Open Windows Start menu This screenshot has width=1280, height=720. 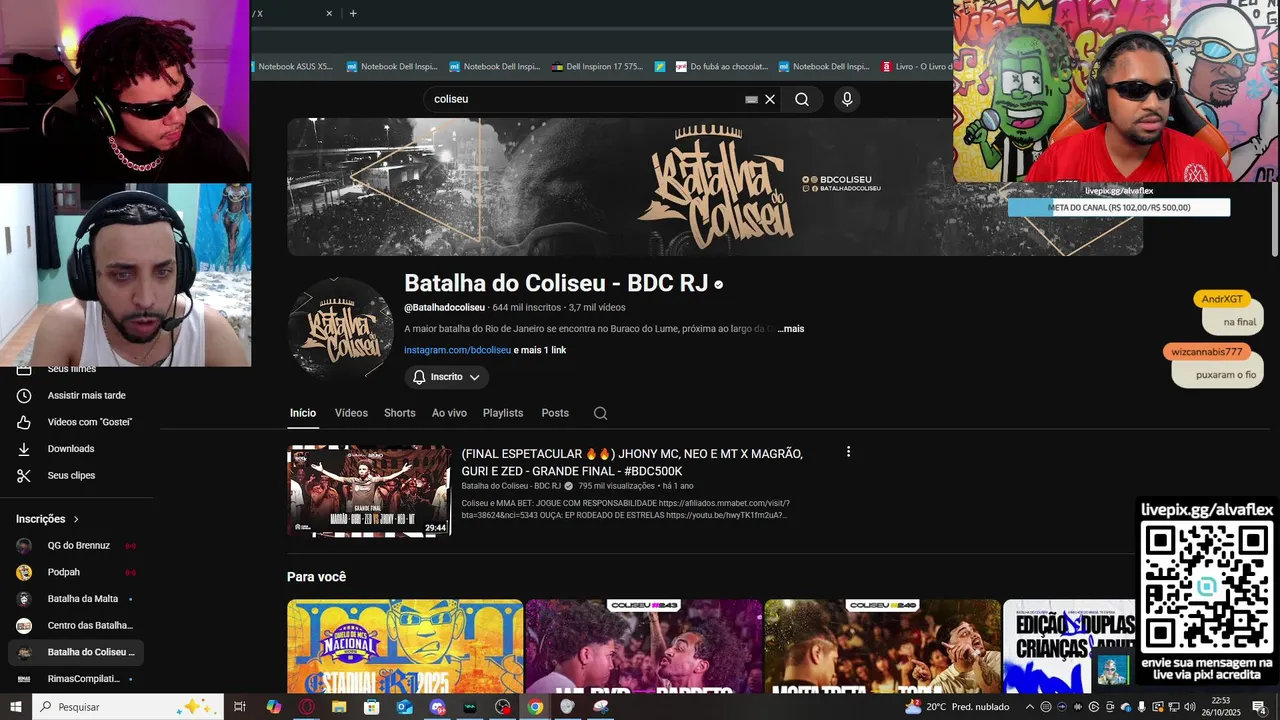click(15, 707)
